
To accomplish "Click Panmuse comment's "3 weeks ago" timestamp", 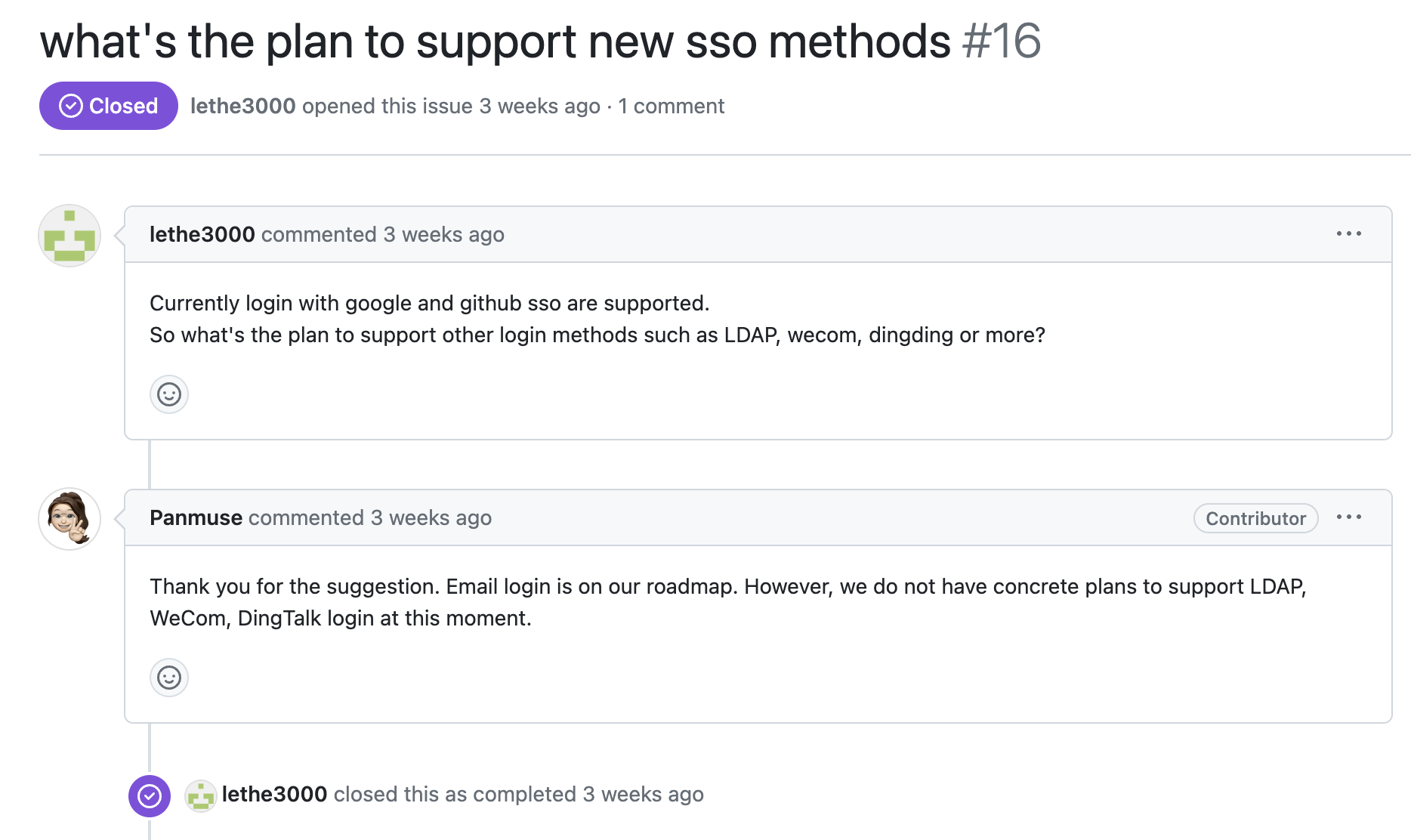I will tap(431, 517).
